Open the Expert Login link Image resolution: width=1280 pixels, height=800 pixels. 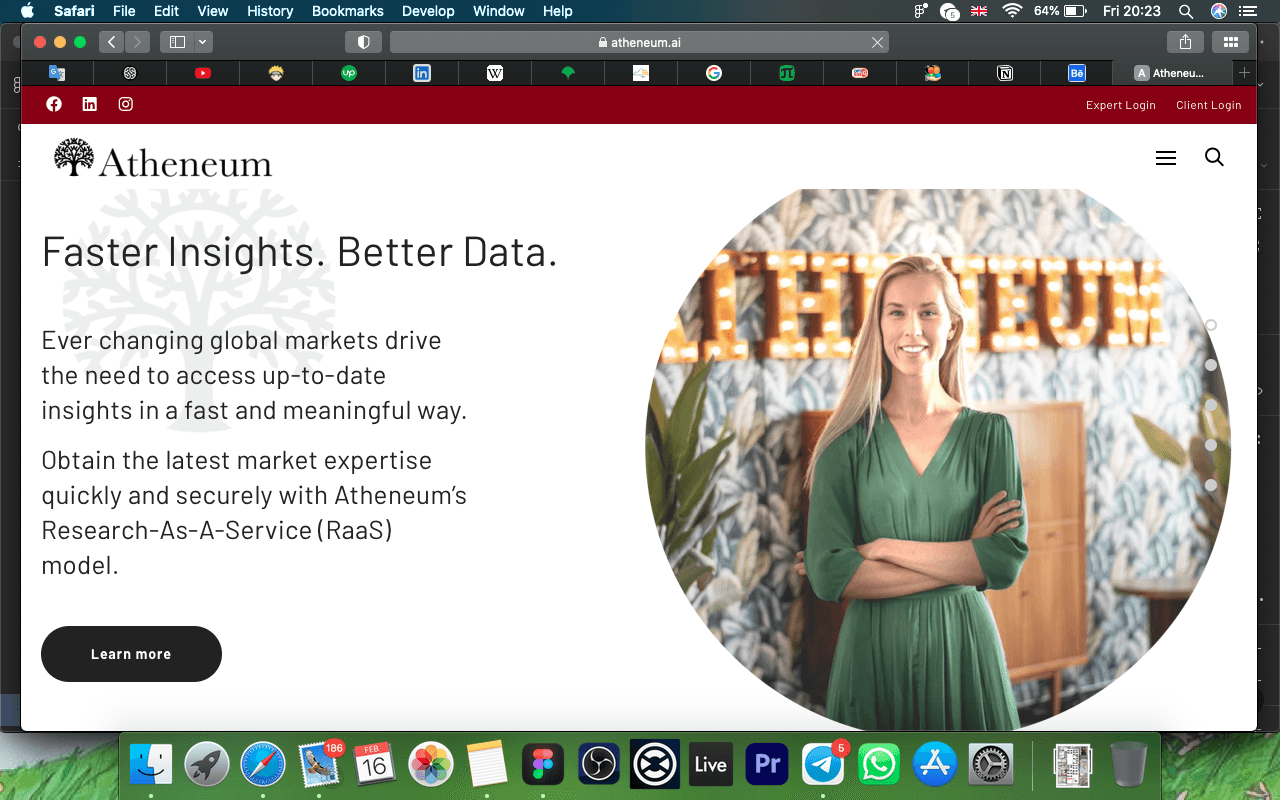tap(1121, 105)
